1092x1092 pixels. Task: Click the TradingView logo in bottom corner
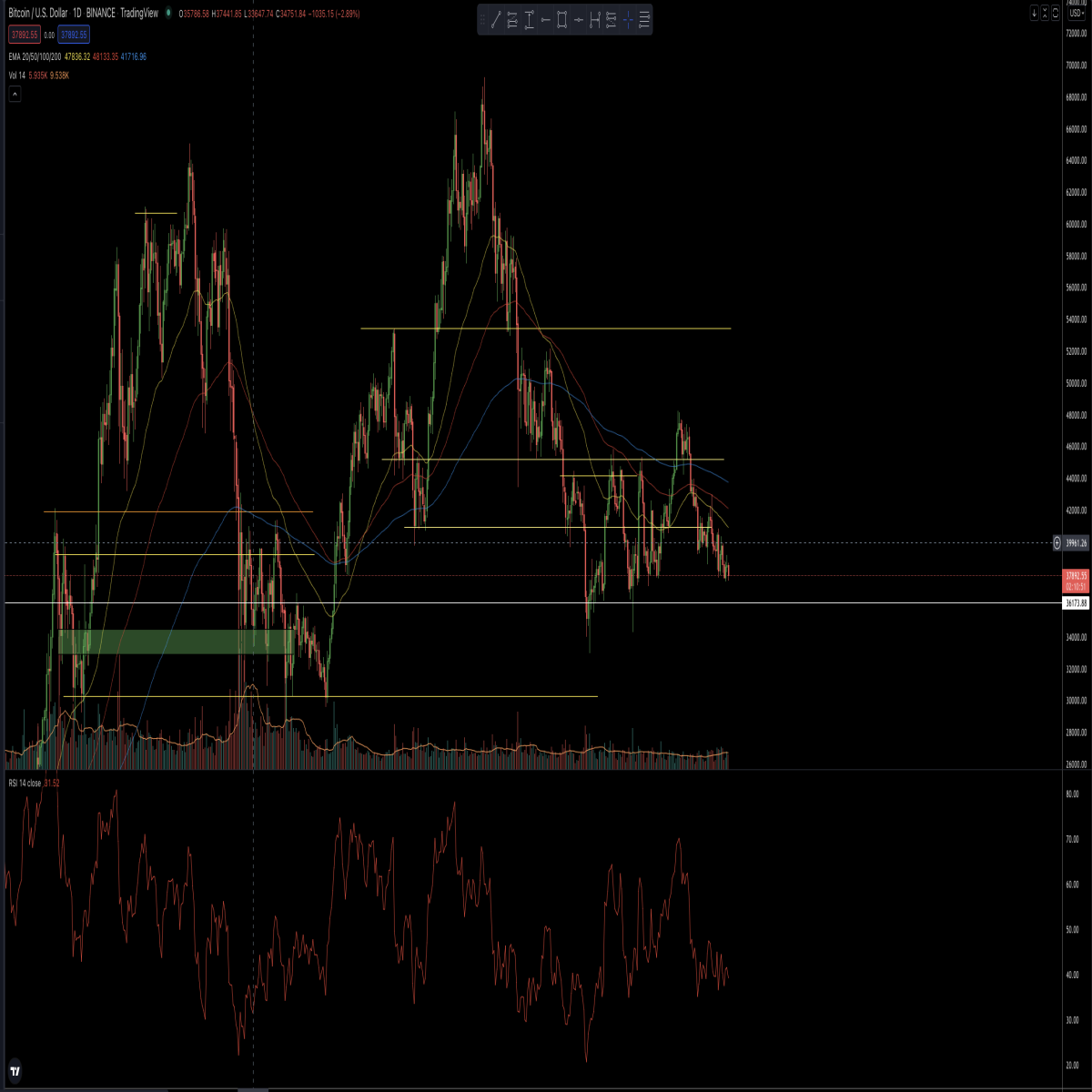coord(15,1071)
